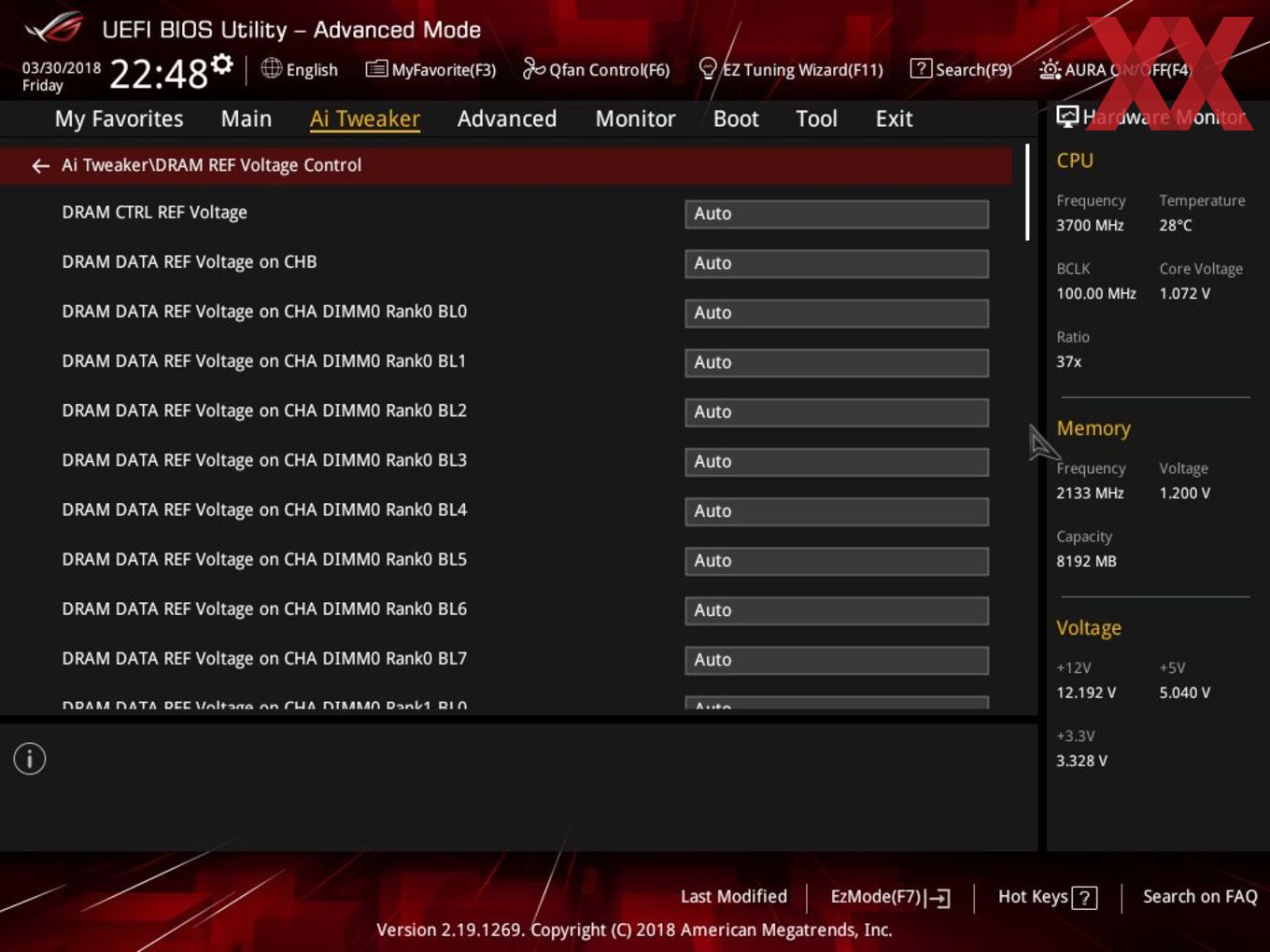Screen dimensions: 1270x952
Task: Click the globe language icon
Action: click(271, 68)
